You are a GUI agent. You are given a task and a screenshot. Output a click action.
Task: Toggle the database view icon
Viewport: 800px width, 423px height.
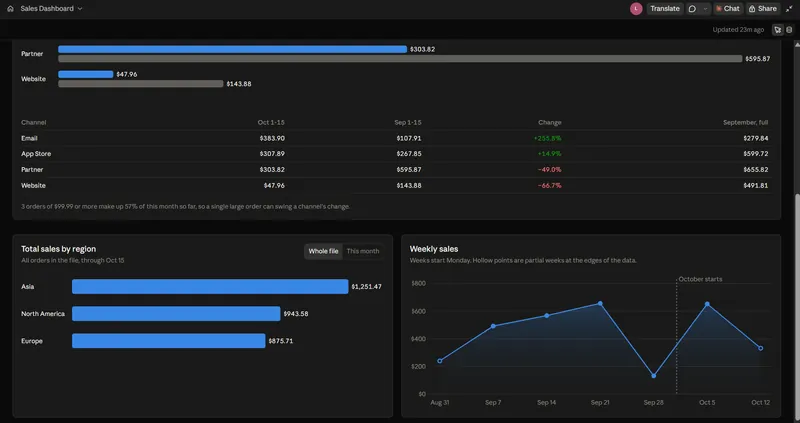tap(789, 30)
